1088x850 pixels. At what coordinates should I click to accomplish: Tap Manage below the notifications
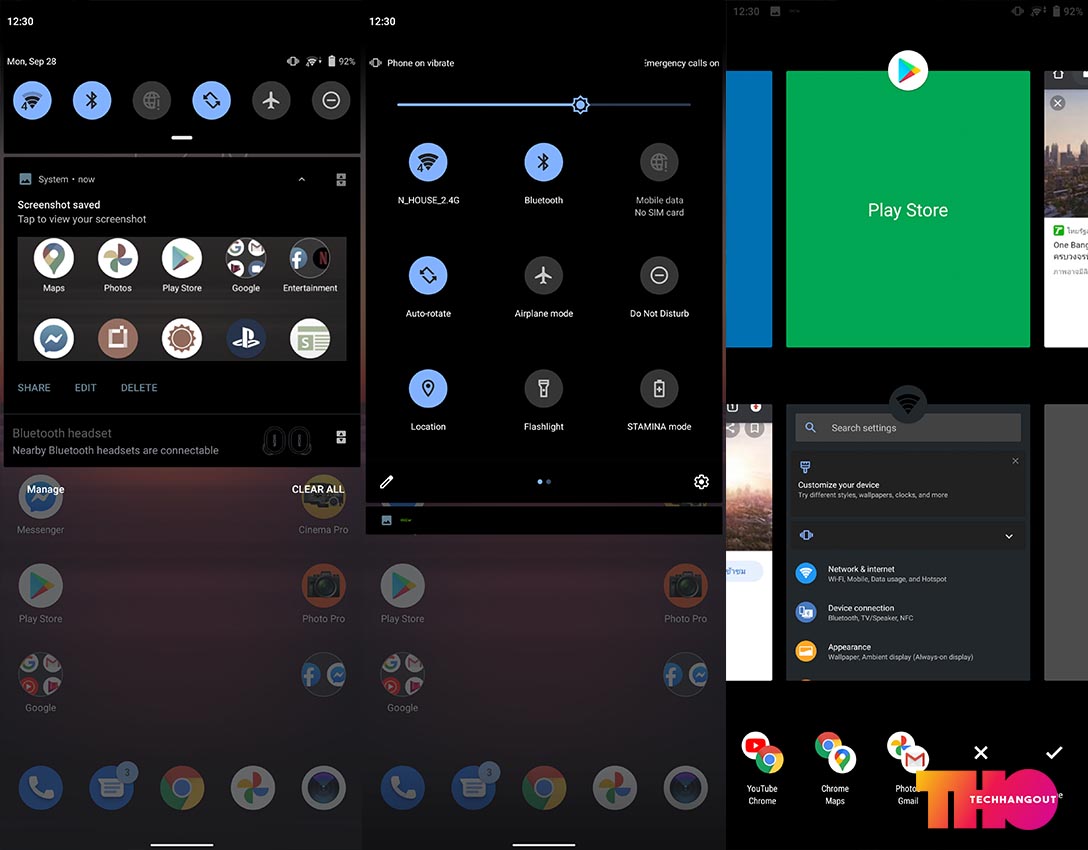coord(46,489)
